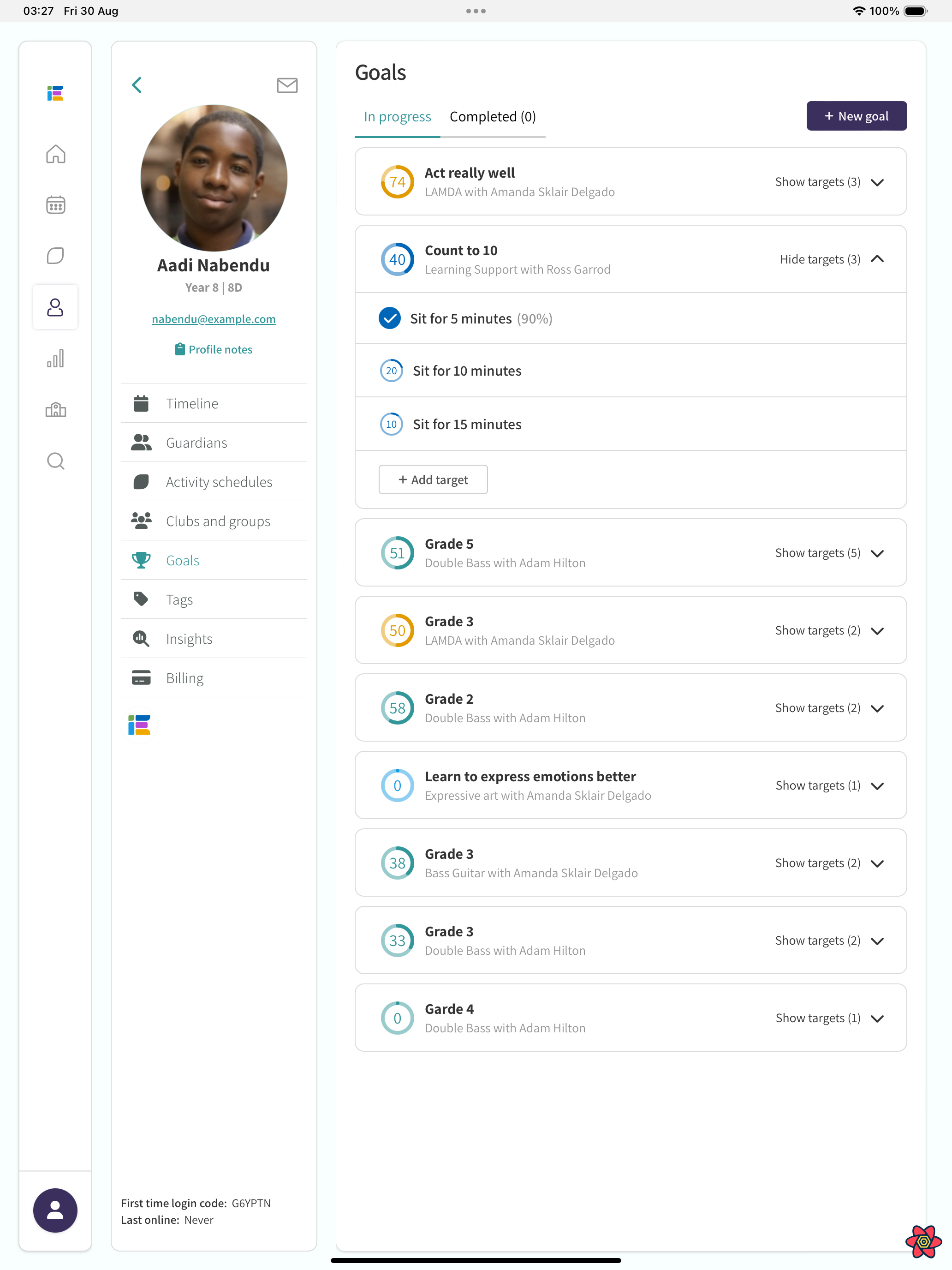Send message via envelope icon
952x1270 pixels.
(287, 85)
